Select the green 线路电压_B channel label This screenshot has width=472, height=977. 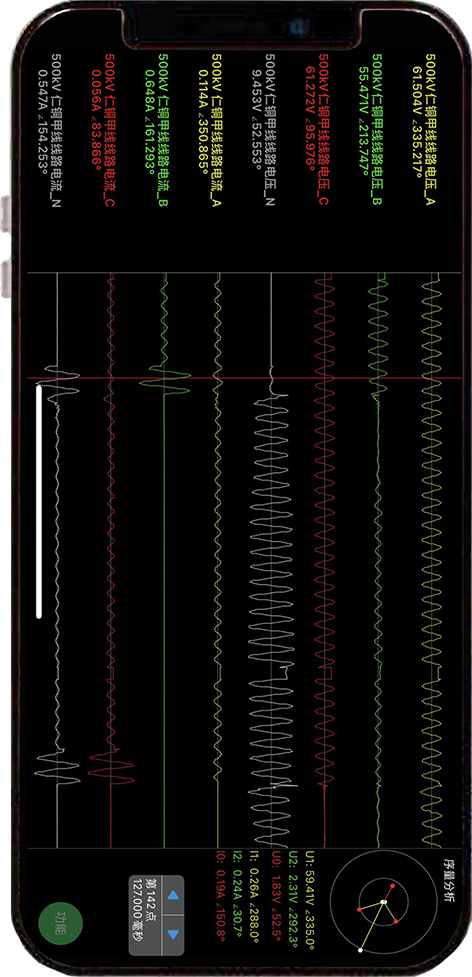coord(377,130)
